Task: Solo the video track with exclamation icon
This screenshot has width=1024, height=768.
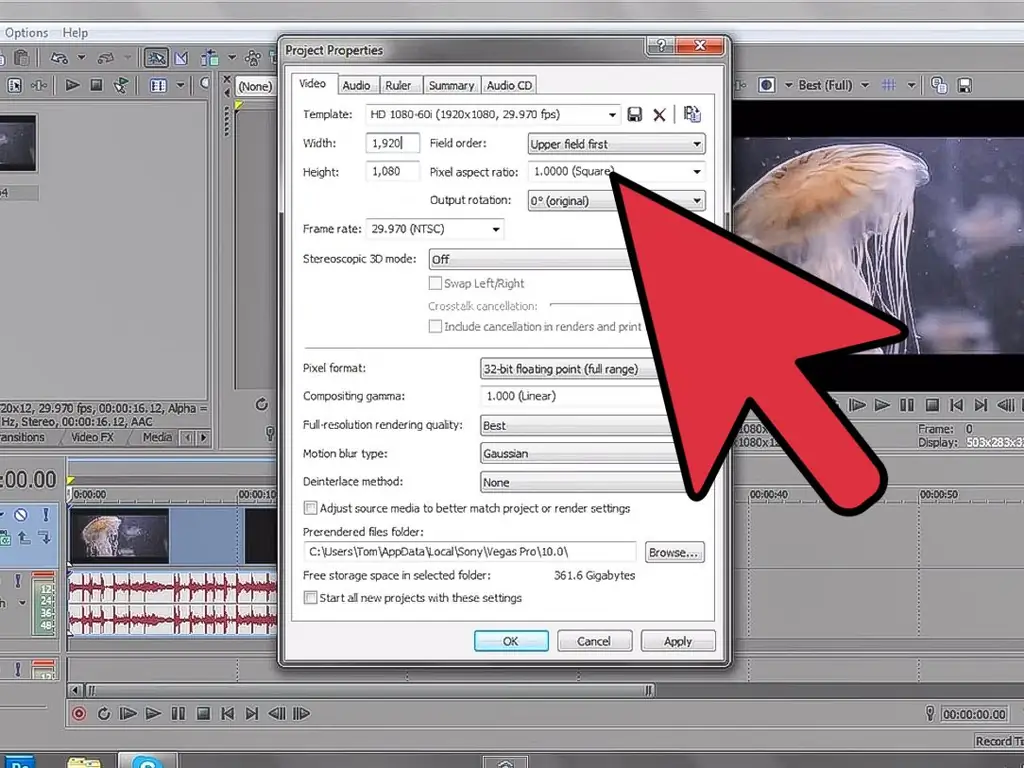Action: click(46, 515)
